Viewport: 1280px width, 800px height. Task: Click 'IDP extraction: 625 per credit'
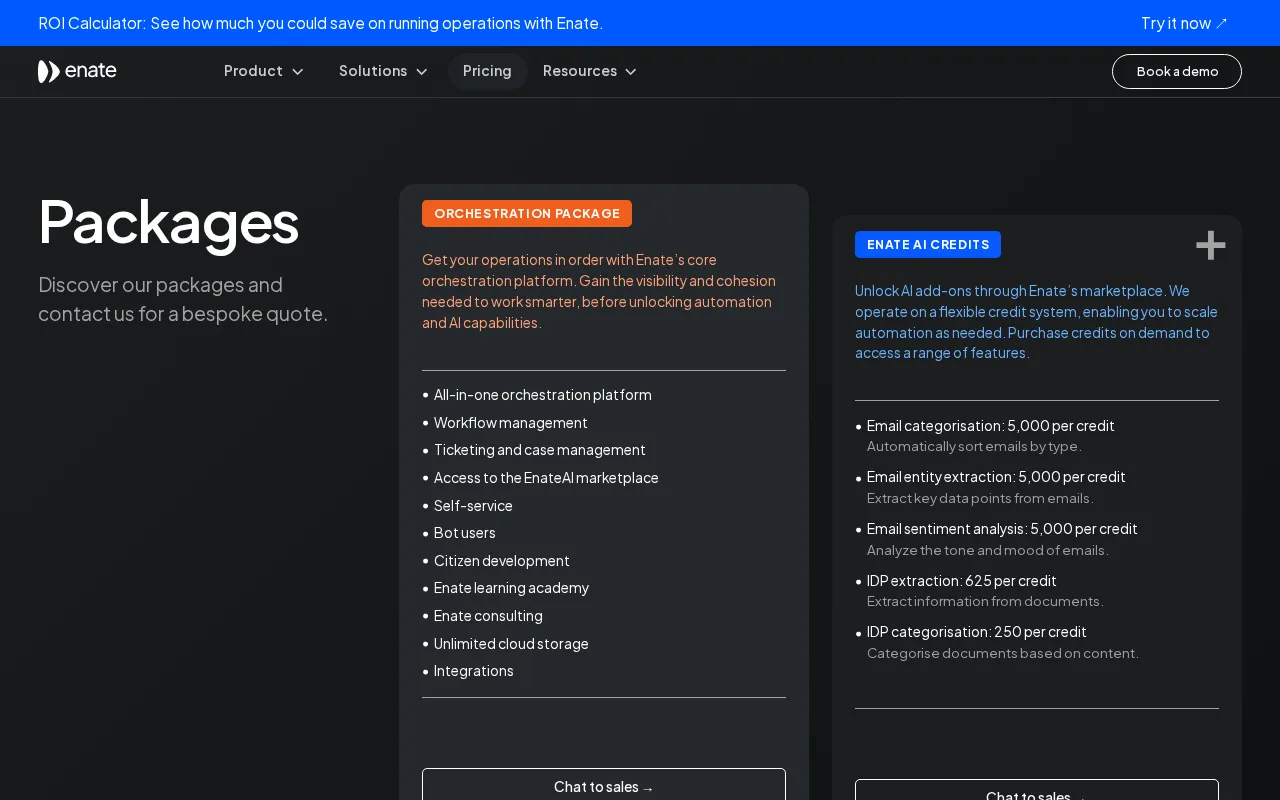pos(962,581)
